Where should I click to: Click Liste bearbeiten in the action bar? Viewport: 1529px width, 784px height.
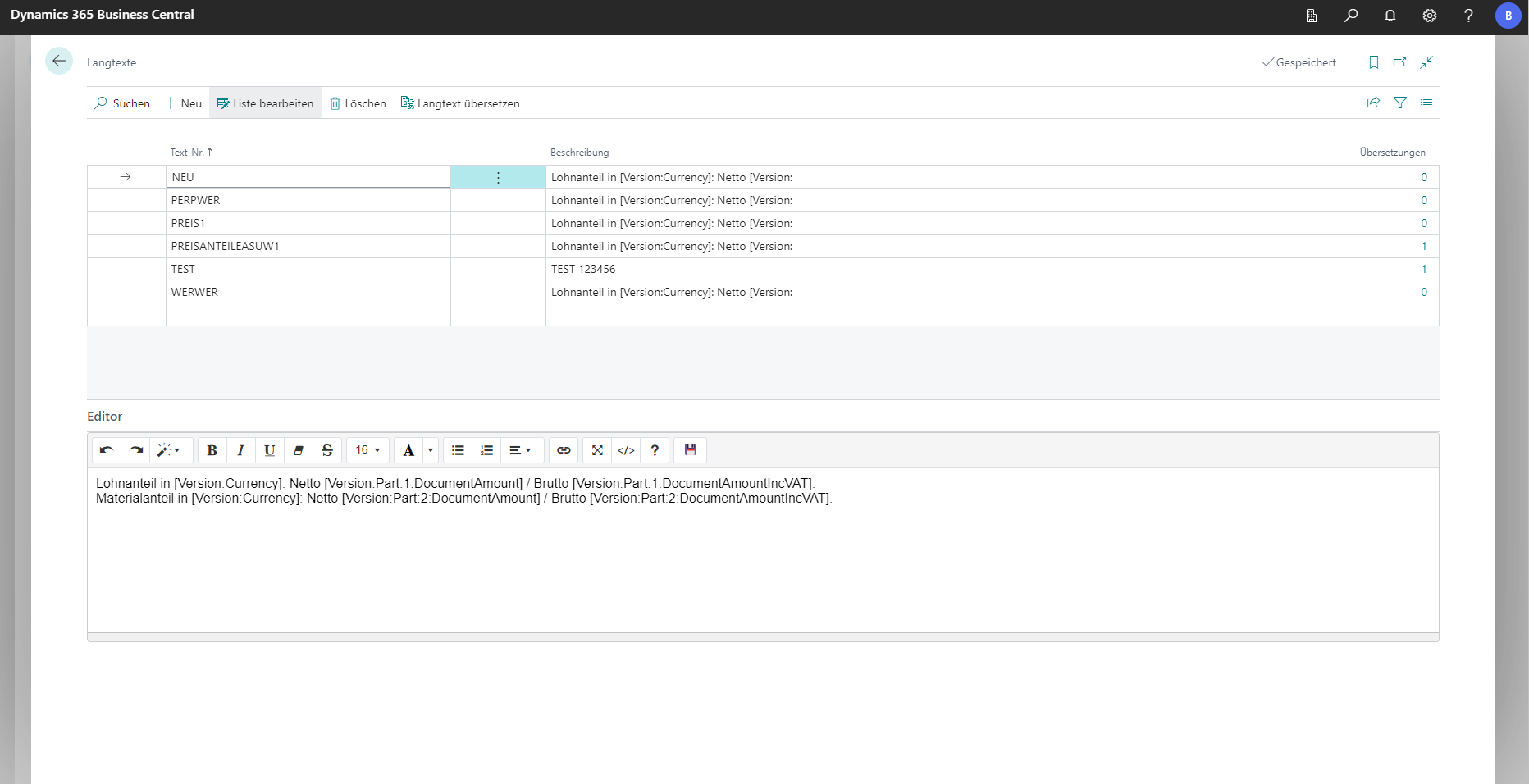pos(265,103)
